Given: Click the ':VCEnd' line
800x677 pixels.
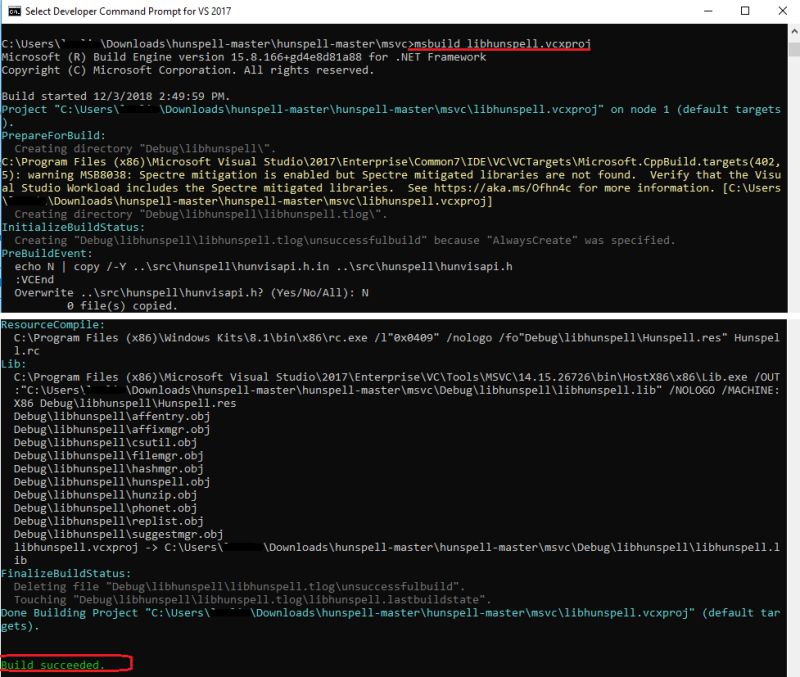Looking at the screenshot, I should tap(34, 280).
